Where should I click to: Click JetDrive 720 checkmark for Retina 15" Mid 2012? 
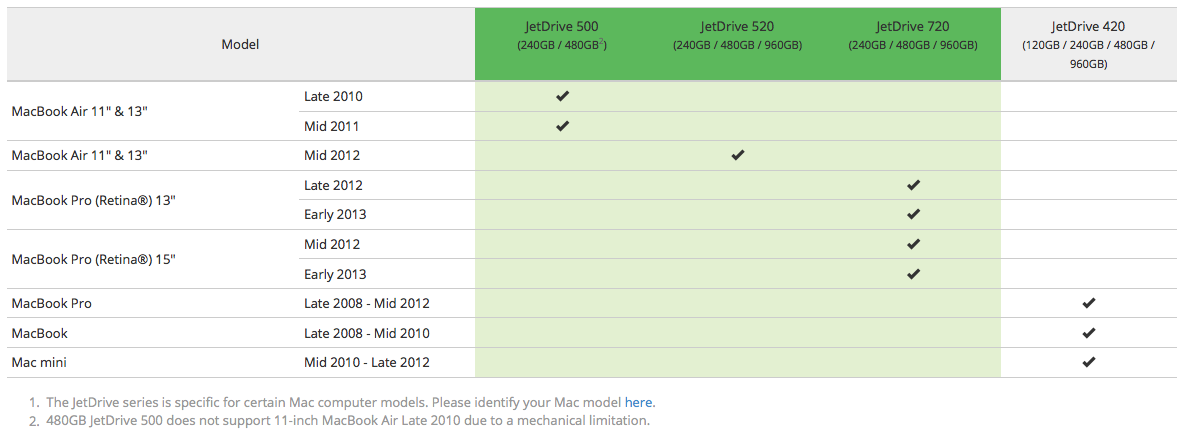tap(913, 244)
